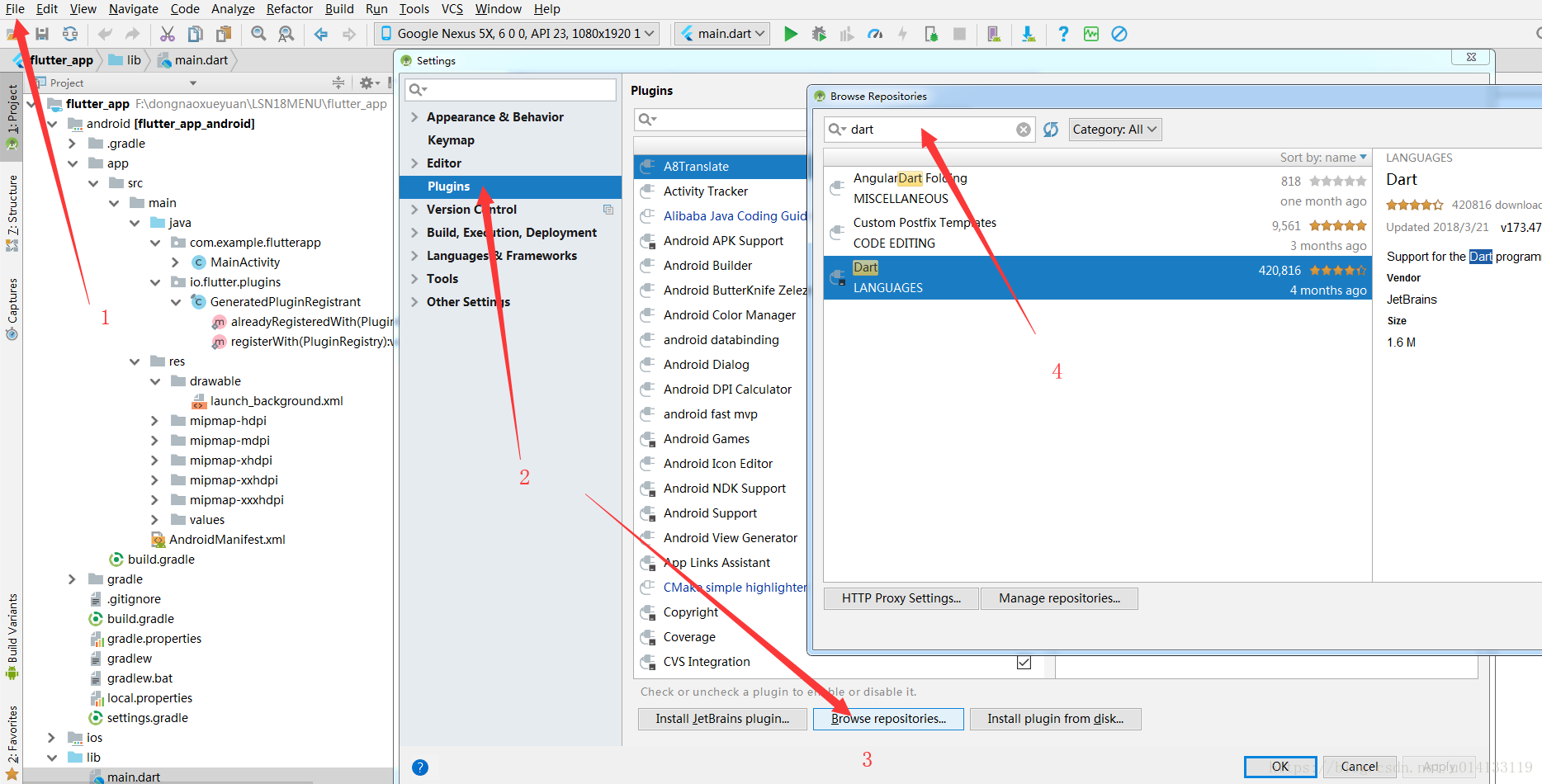Focus the Settings sidebar search field

point(511,89)
